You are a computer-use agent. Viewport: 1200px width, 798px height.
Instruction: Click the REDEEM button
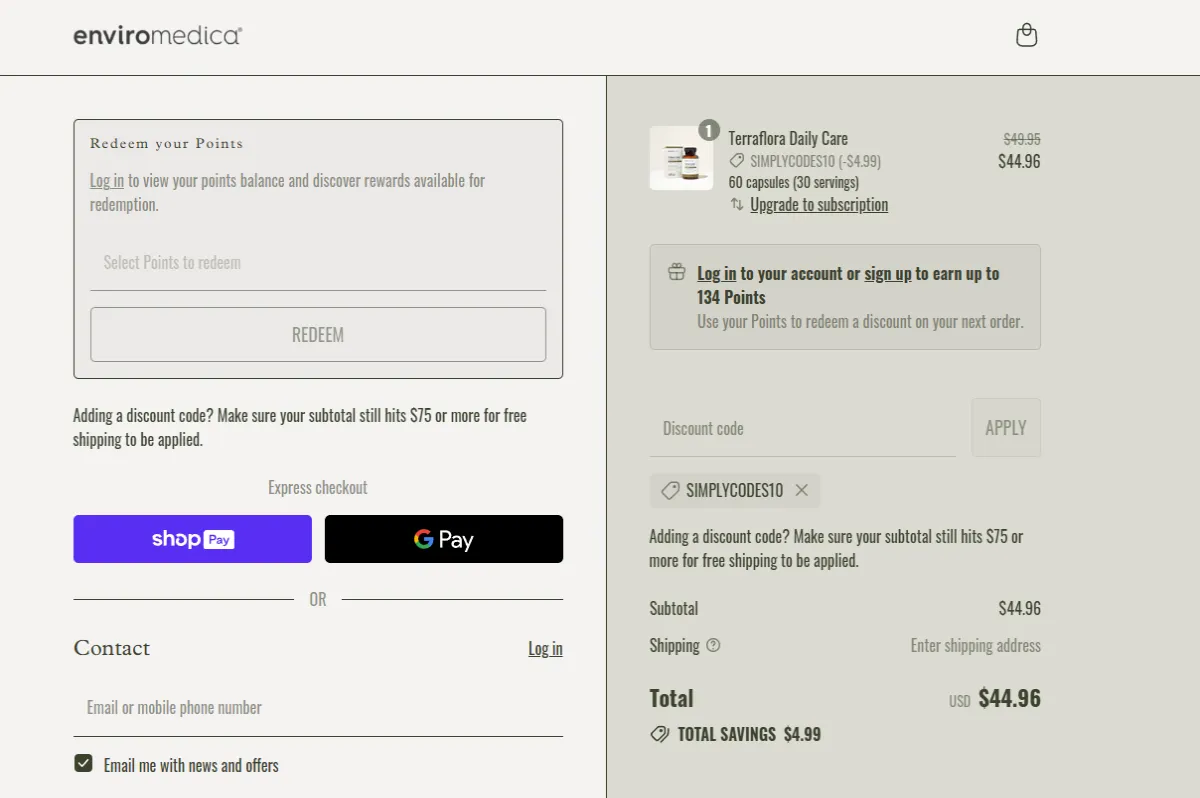(x=317, y=334)
